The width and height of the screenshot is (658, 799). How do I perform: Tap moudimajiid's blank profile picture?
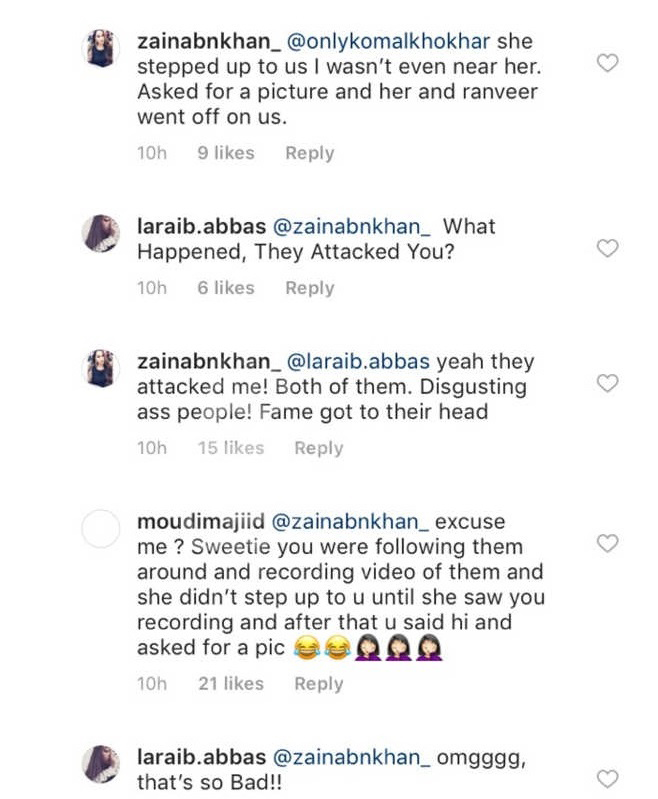101,529
